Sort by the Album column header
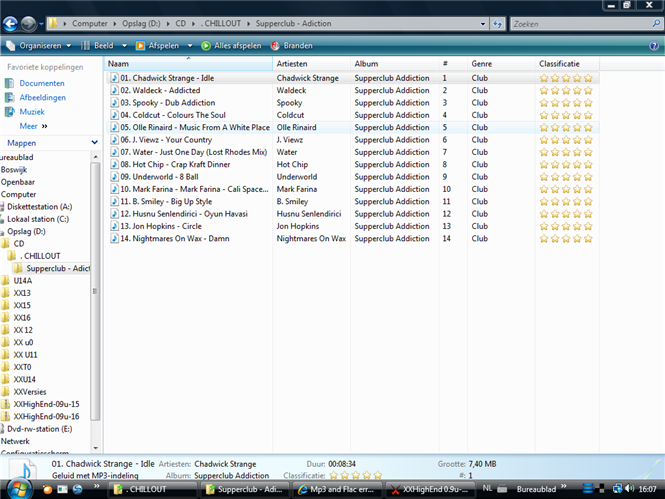Image resolution: width=665 pixels, height=499 pixels. click(394, 64)
